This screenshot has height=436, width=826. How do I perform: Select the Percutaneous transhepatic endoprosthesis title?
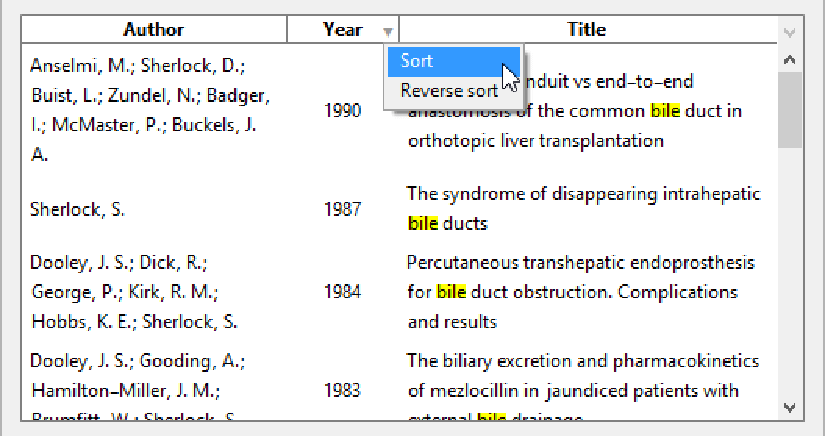(x=580, y=292)
